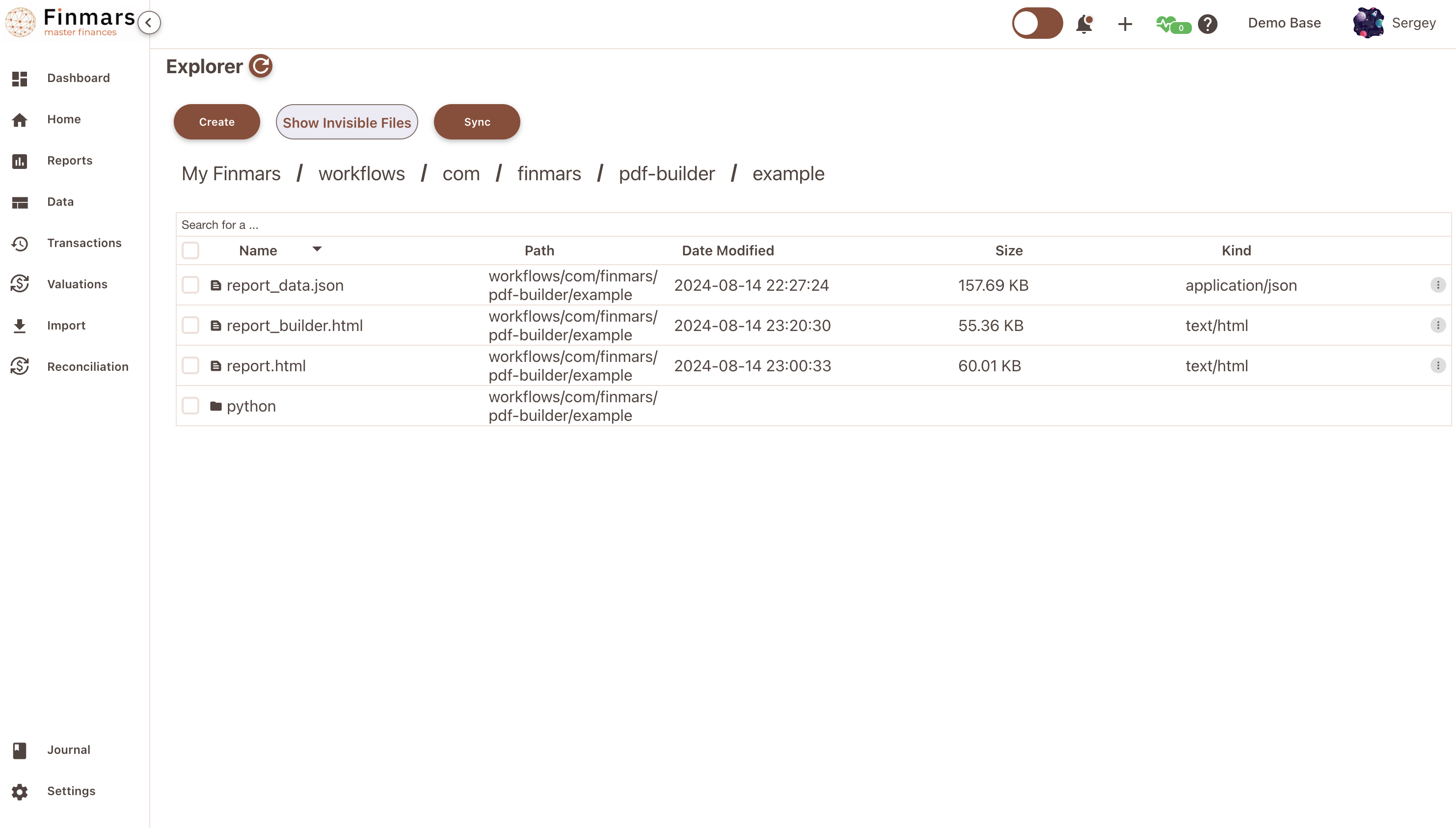Navigate to com breadcrumb
The height and width of the screenshot is (828, 1456).
461,173
